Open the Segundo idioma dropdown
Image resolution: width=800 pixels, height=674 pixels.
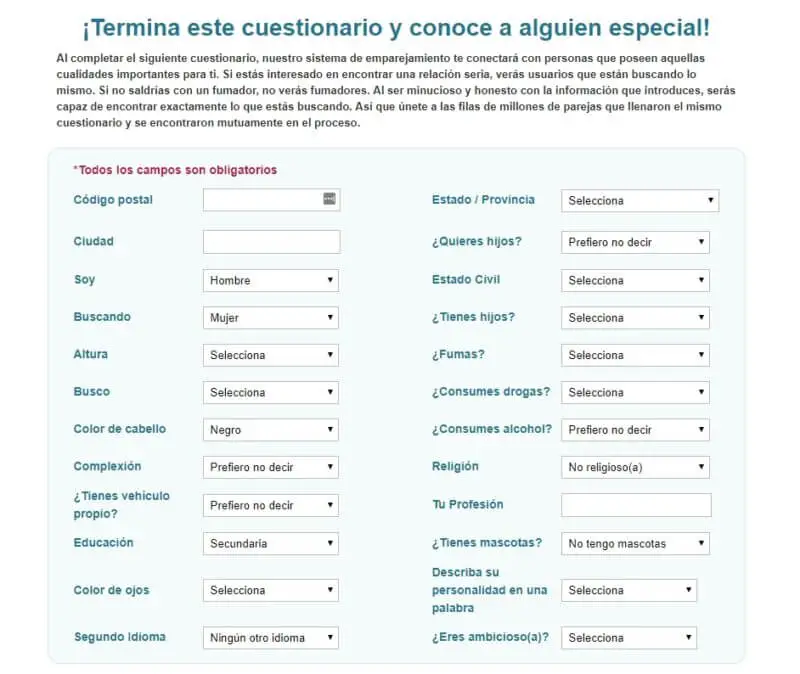point(271,638)
